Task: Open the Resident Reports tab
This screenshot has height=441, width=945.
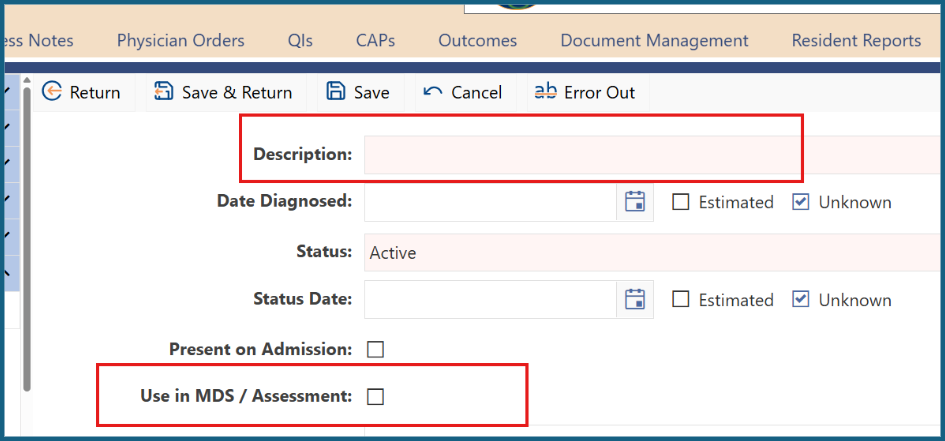Action: (x=856, y=40)
